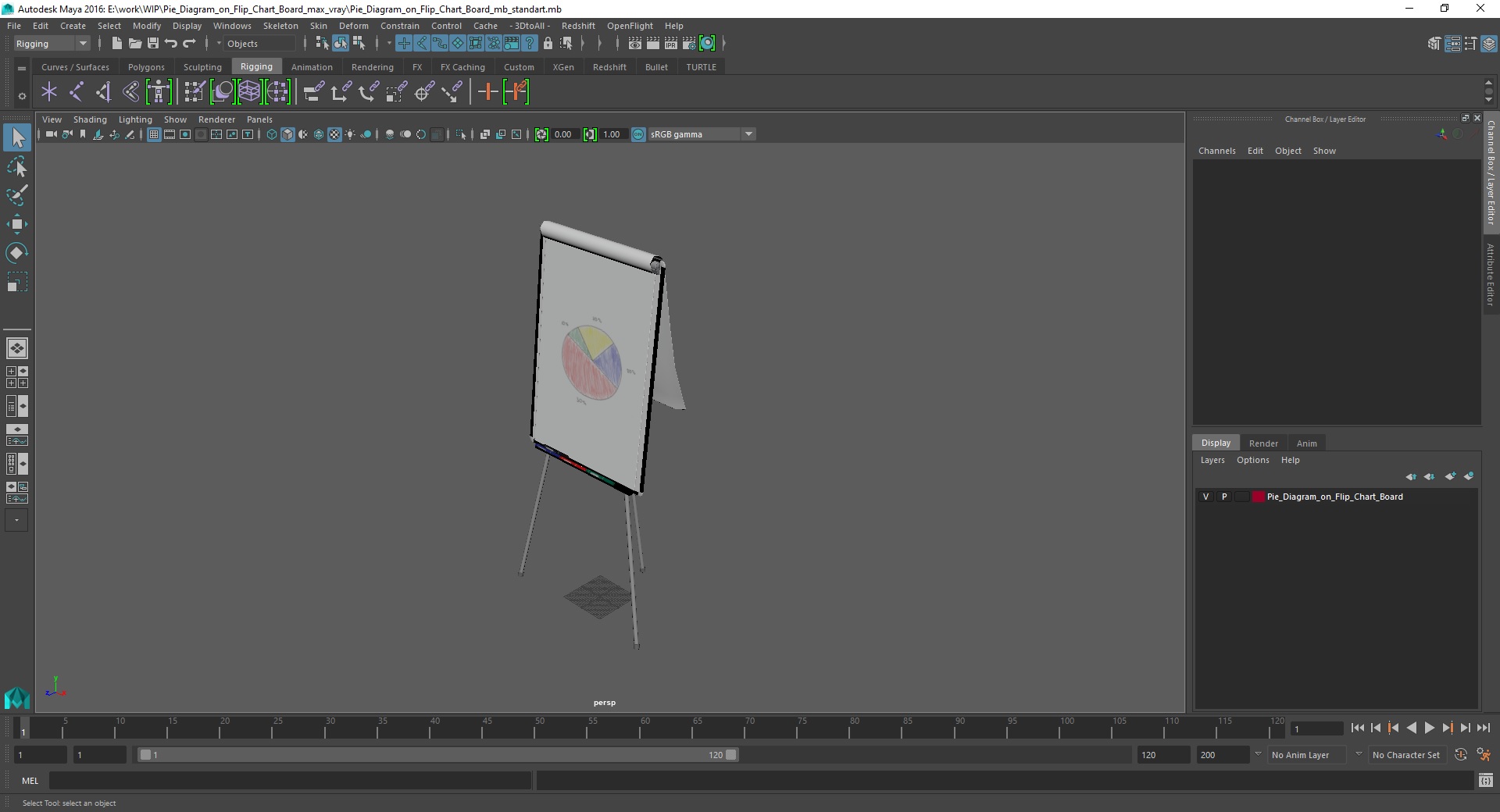The image size is (1500, 812).
Task: Play the animation forwards
Action: click(x=1429, y=728)
